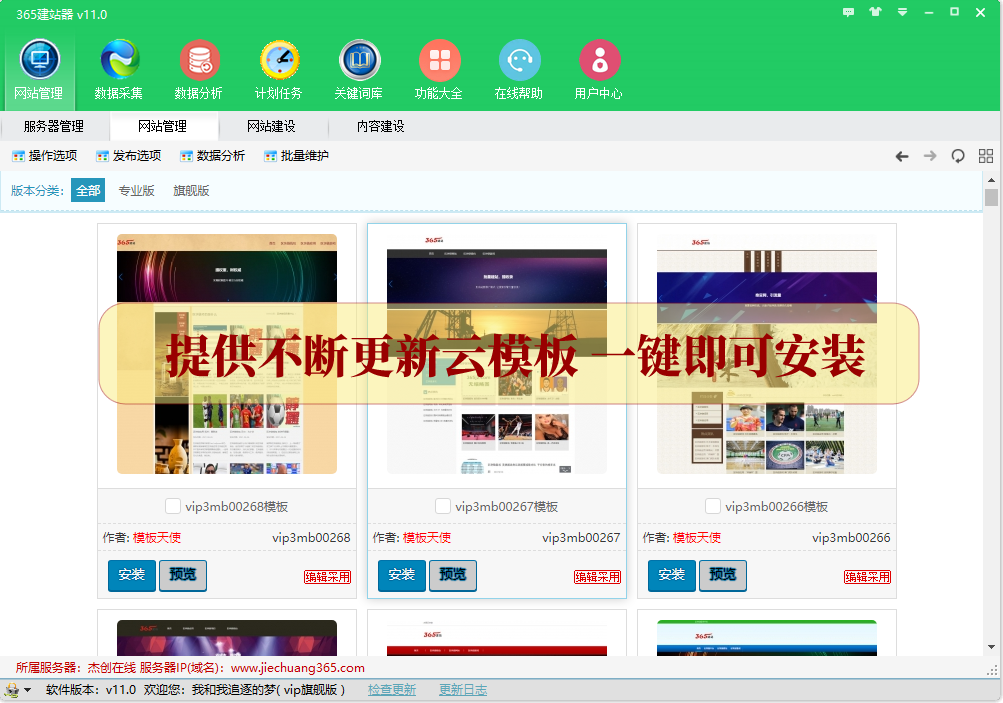The image size is (1003, 703).
Task: Switch to 网站管理 sub tab
Action: 163,127
